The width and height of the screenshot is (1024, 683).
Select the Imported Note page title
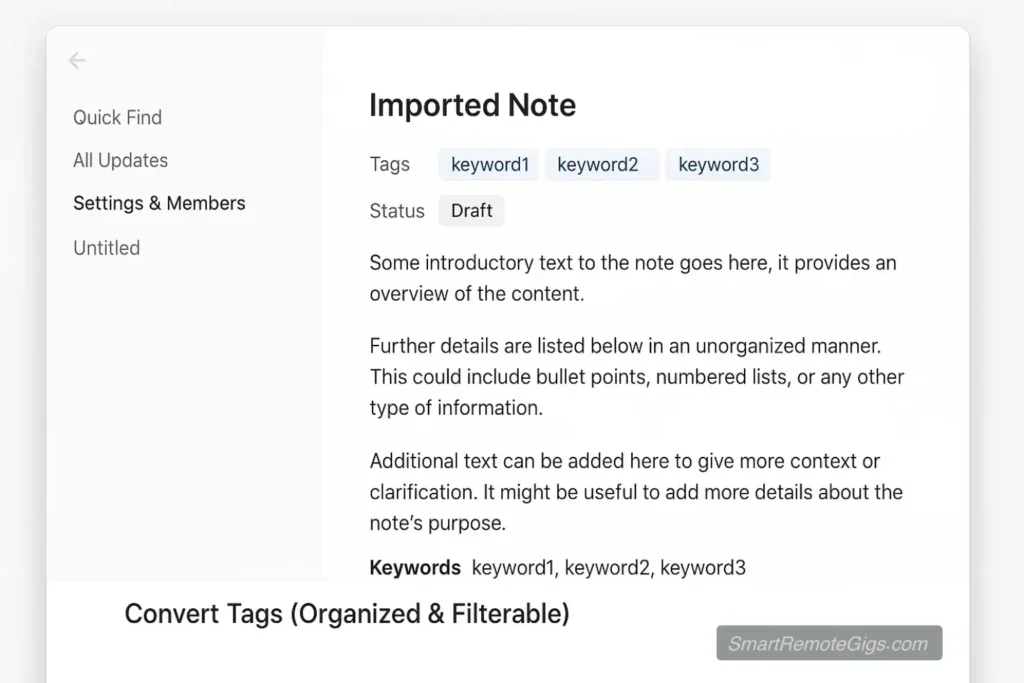click(x=473, y=104)
